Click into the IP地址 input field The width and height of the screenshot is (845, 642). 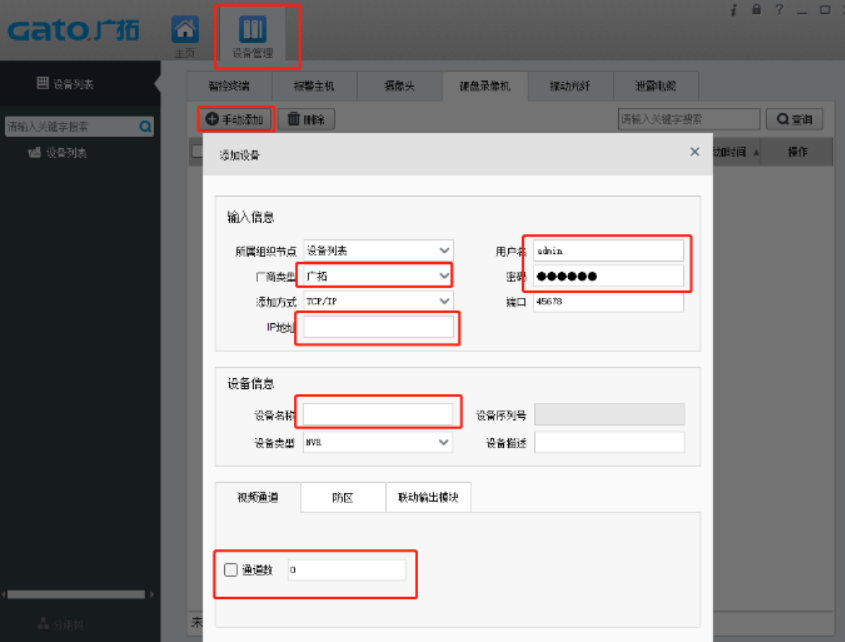point(377,327)
